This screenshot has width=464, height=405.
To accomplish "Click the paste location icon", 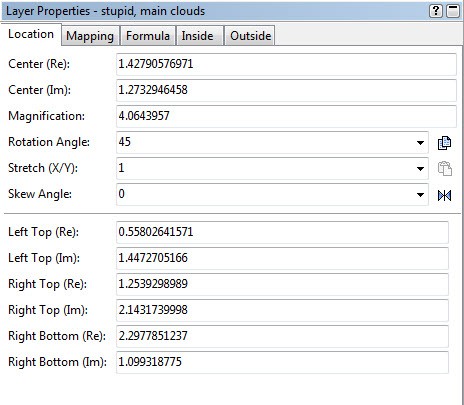I will click(444, 168).
